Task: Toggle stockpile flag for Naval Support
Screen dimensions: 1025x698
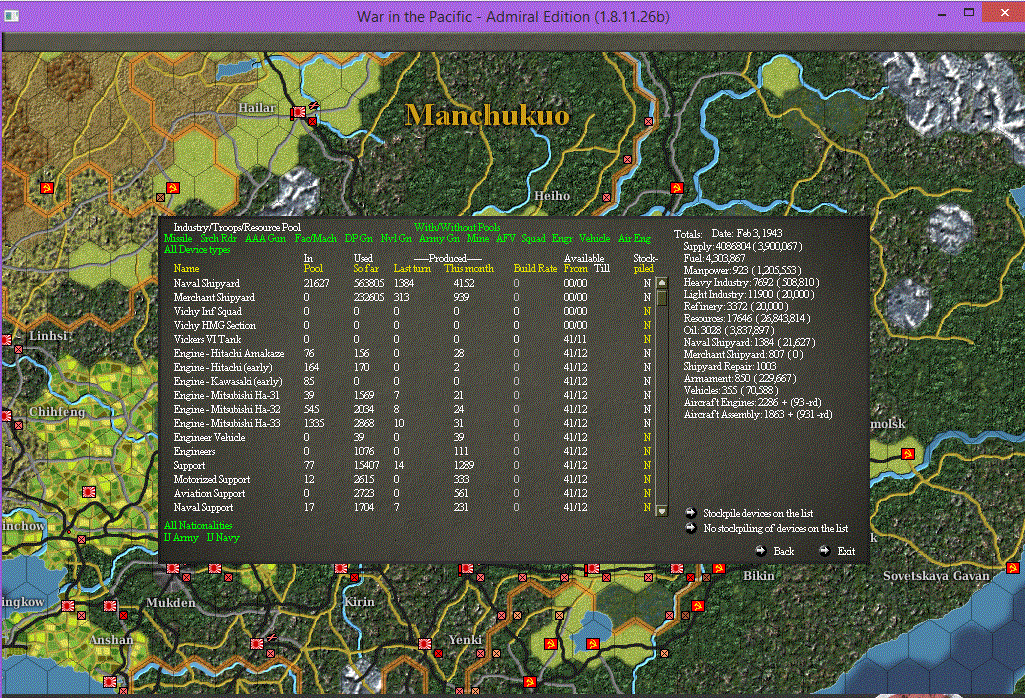Action: (x=647, y=508)
